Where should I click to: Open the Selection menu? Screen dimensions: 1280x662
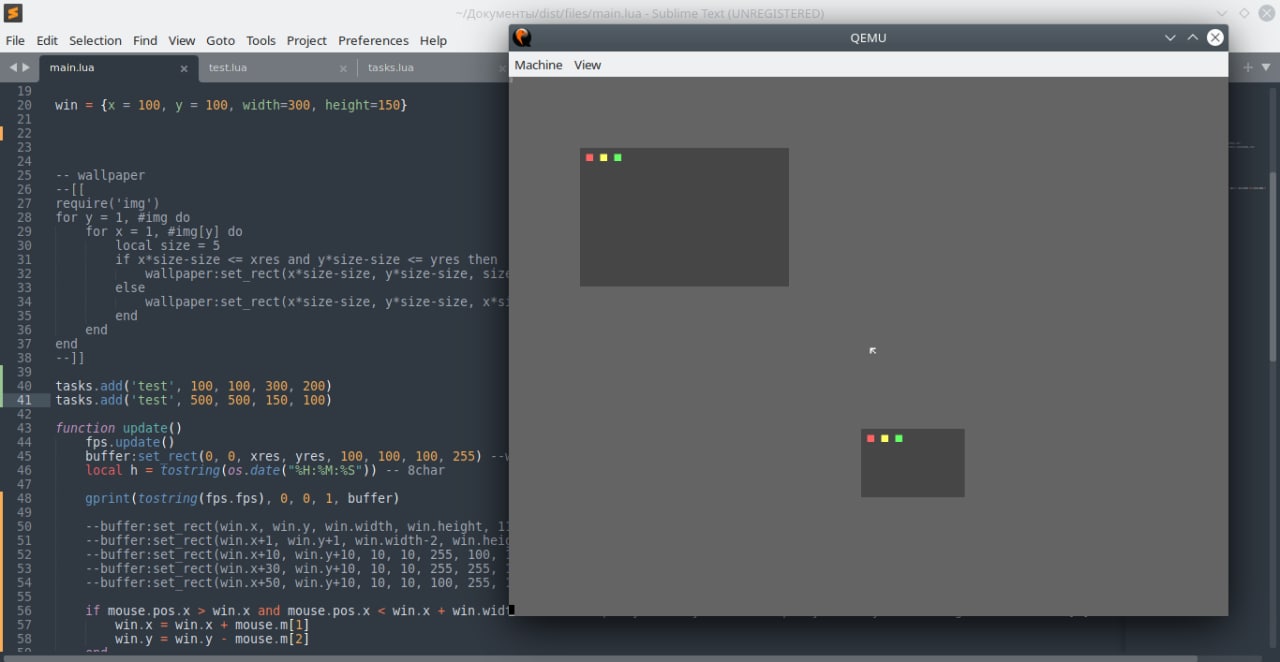point(95,41)
